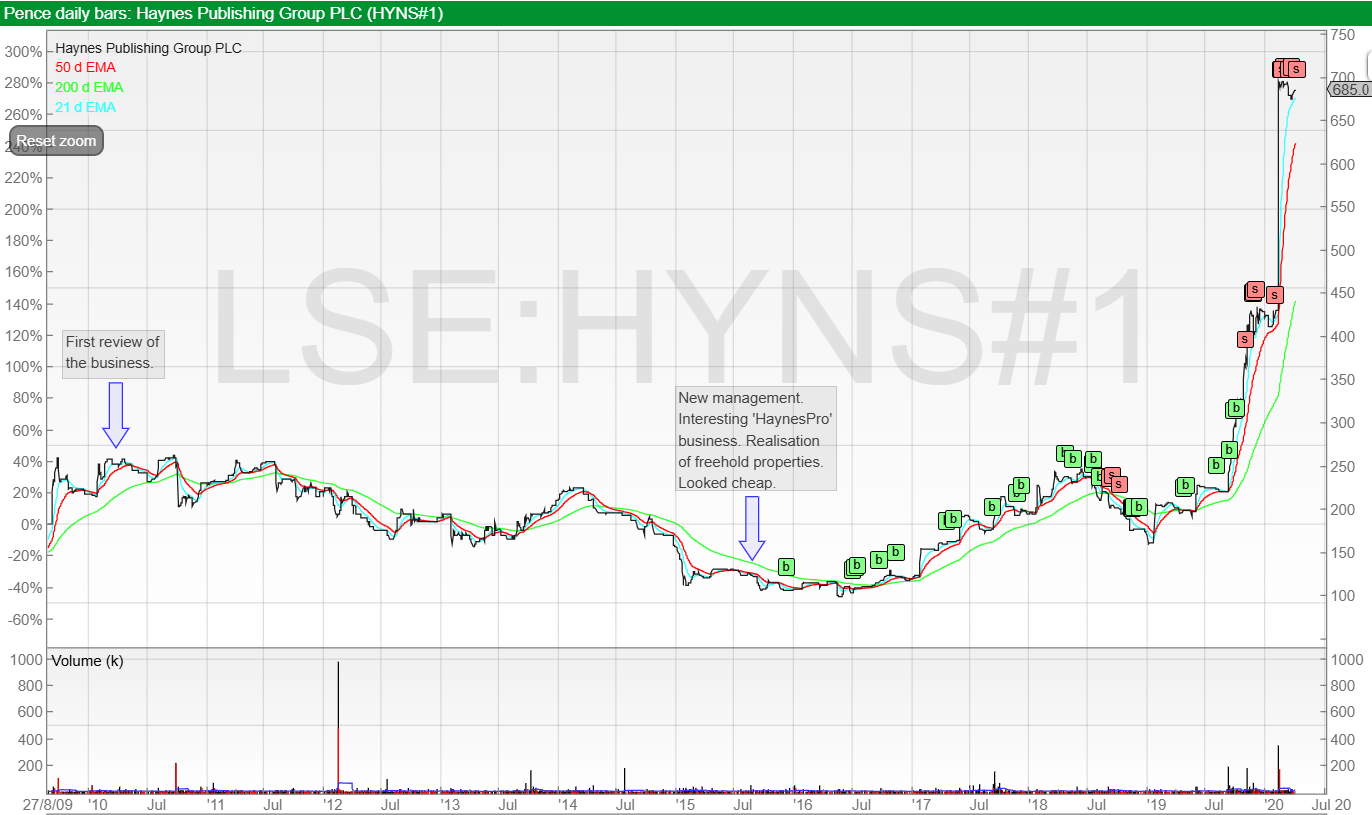Select the 'New management' annotation box
This screenshot has width=1372, height=815.
click(755, 440)
